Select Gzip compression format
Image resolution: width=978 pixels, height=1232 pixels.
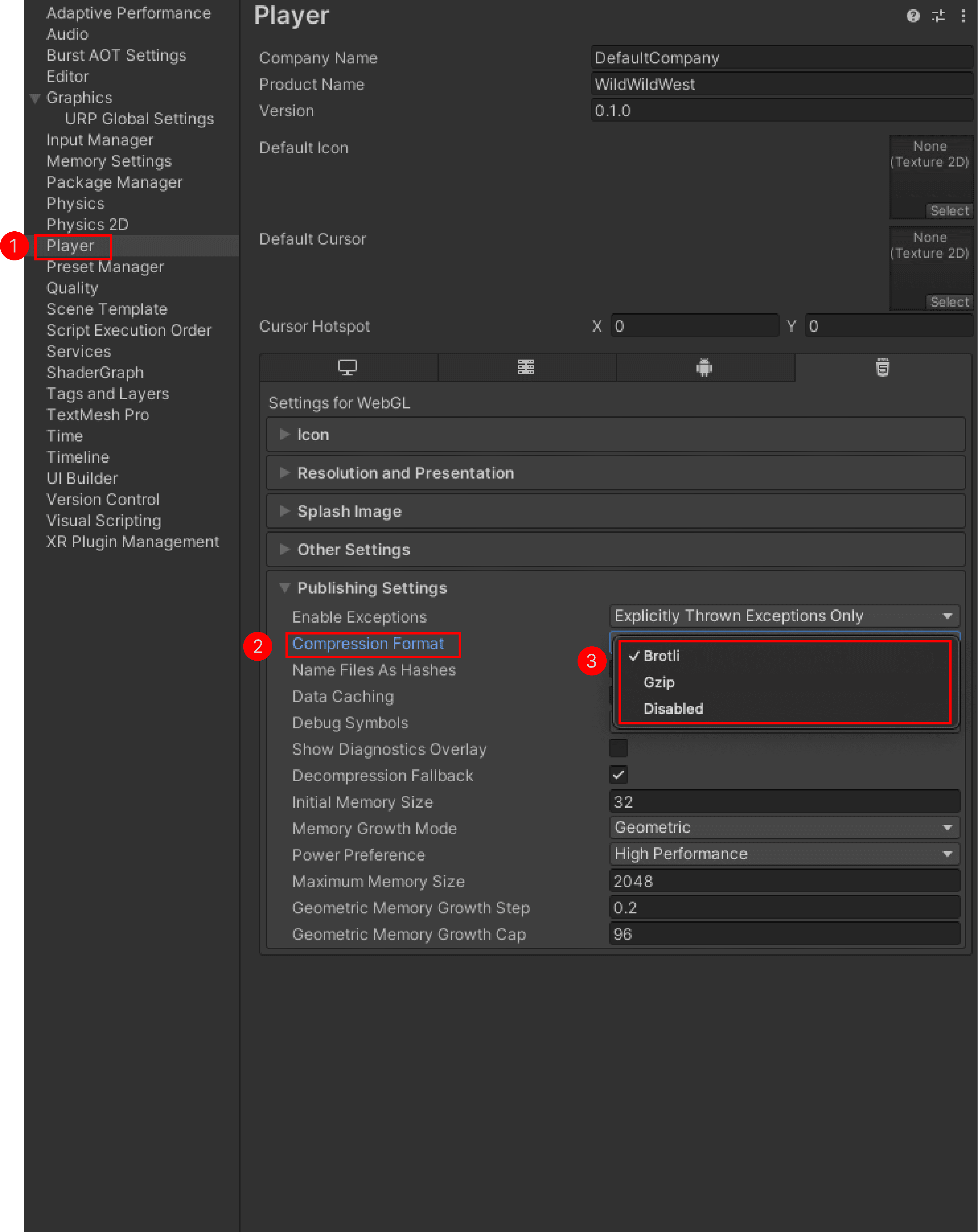659,682
